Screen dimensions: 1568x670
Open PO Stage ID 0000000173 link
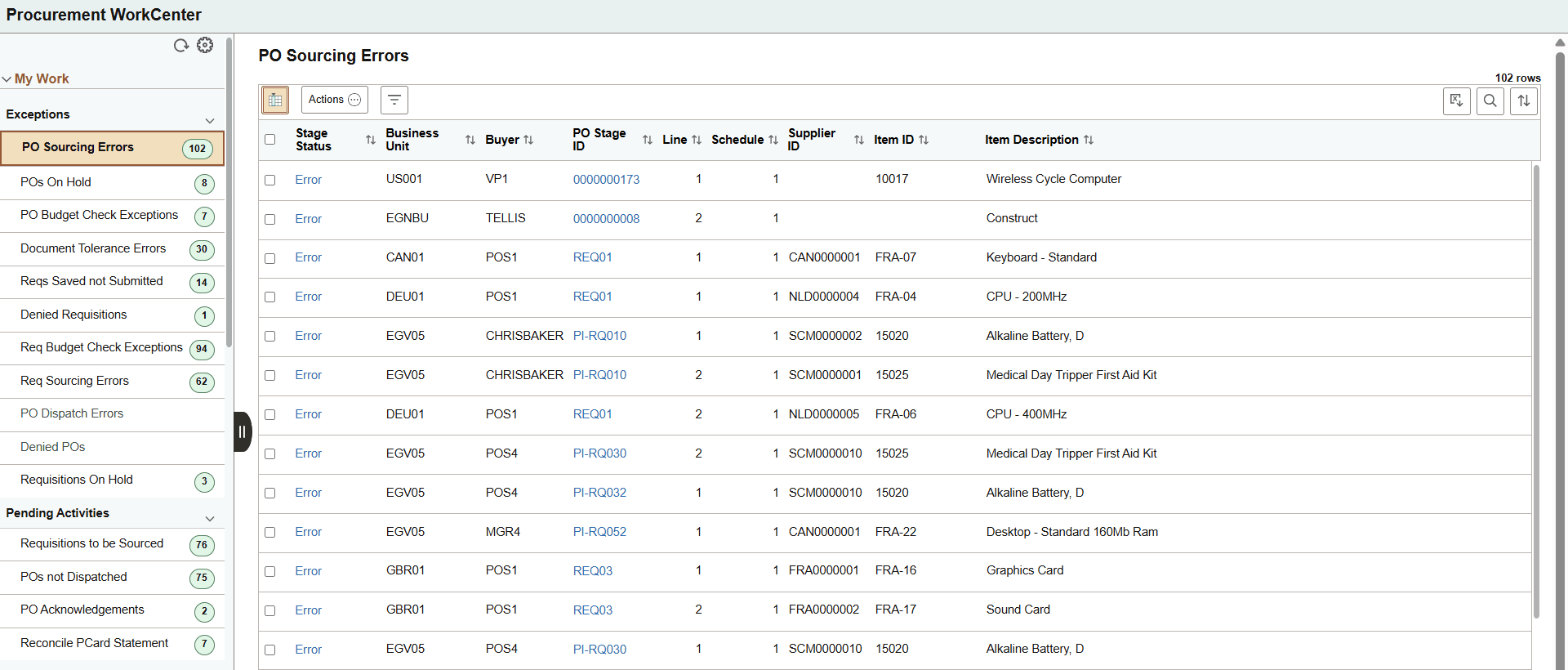[x=606, y=180]
